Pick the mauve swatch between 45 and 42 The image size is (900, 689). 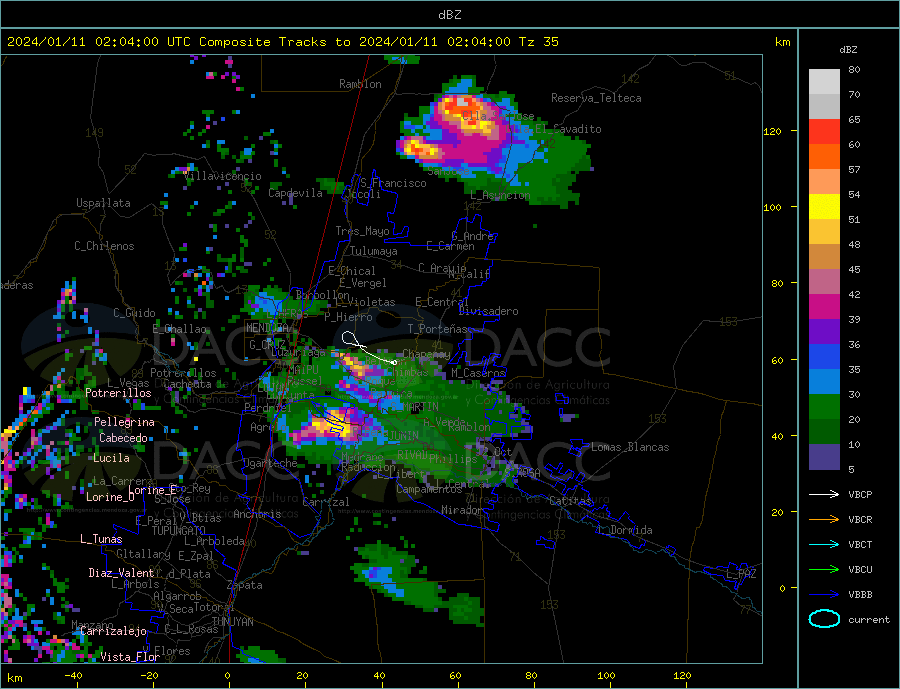(x=824, y=281)
